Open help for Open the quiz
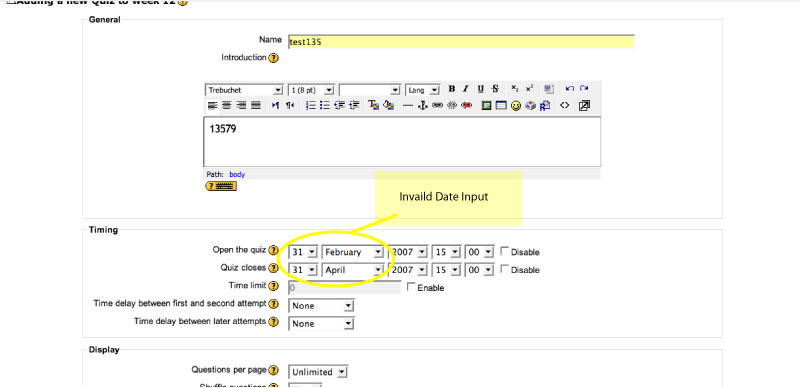Screen dimensions: 800x388 273,251
